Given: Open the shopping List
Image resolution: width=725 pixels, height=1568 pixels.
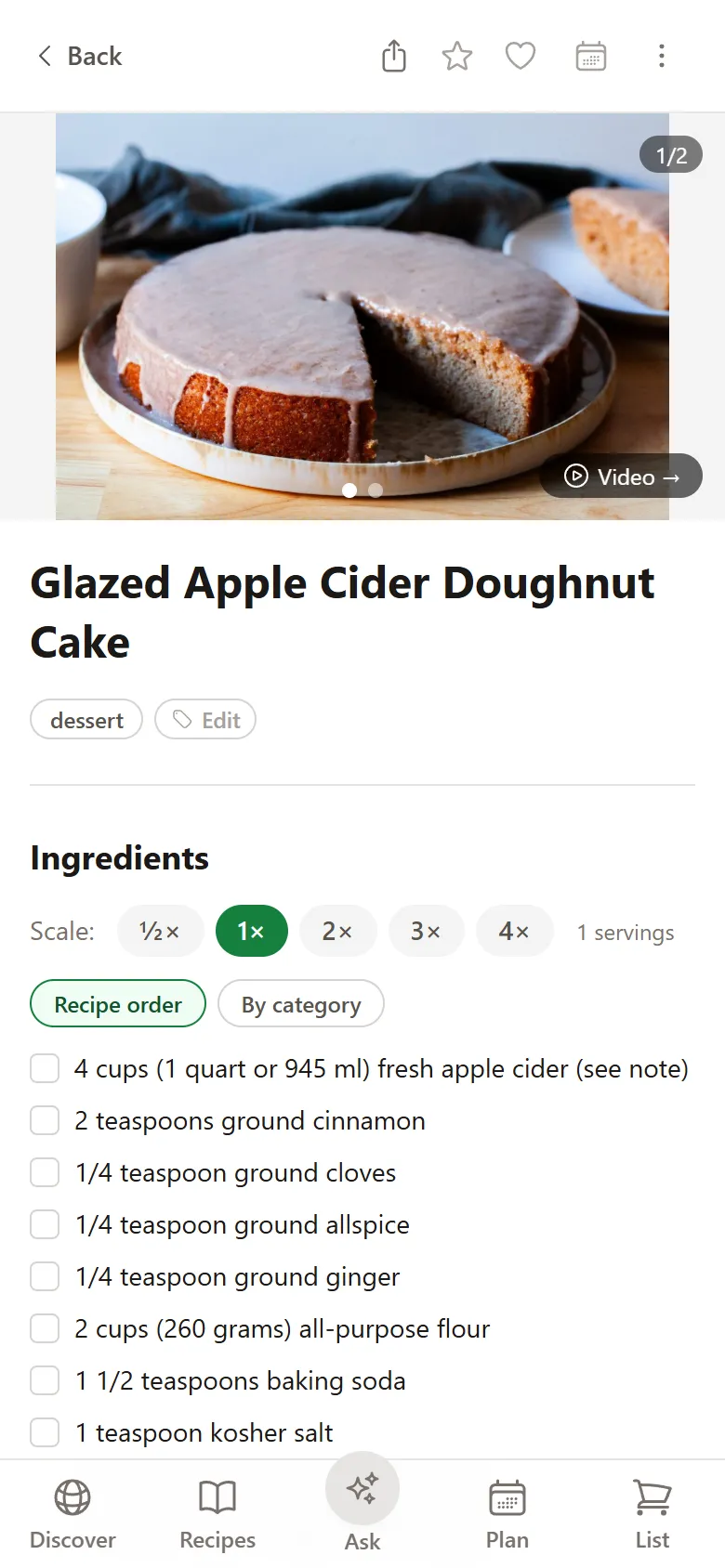Looking at the screenshot, I should pos(652,1509).
